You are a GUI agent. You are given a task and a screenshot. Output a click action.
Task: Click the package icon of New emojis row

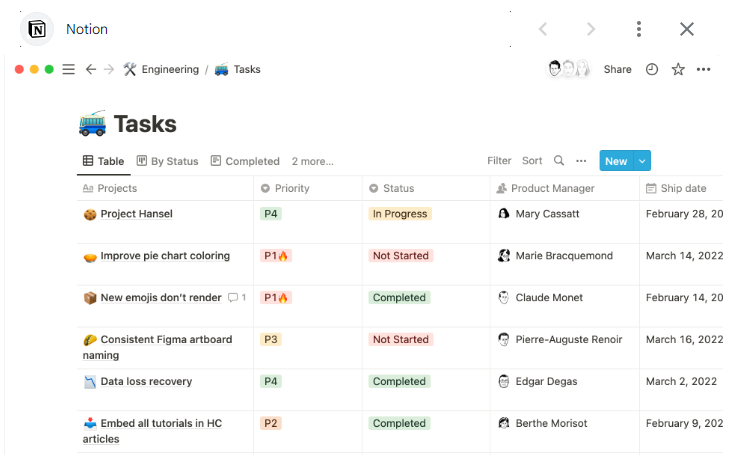[x=90, y=298]
